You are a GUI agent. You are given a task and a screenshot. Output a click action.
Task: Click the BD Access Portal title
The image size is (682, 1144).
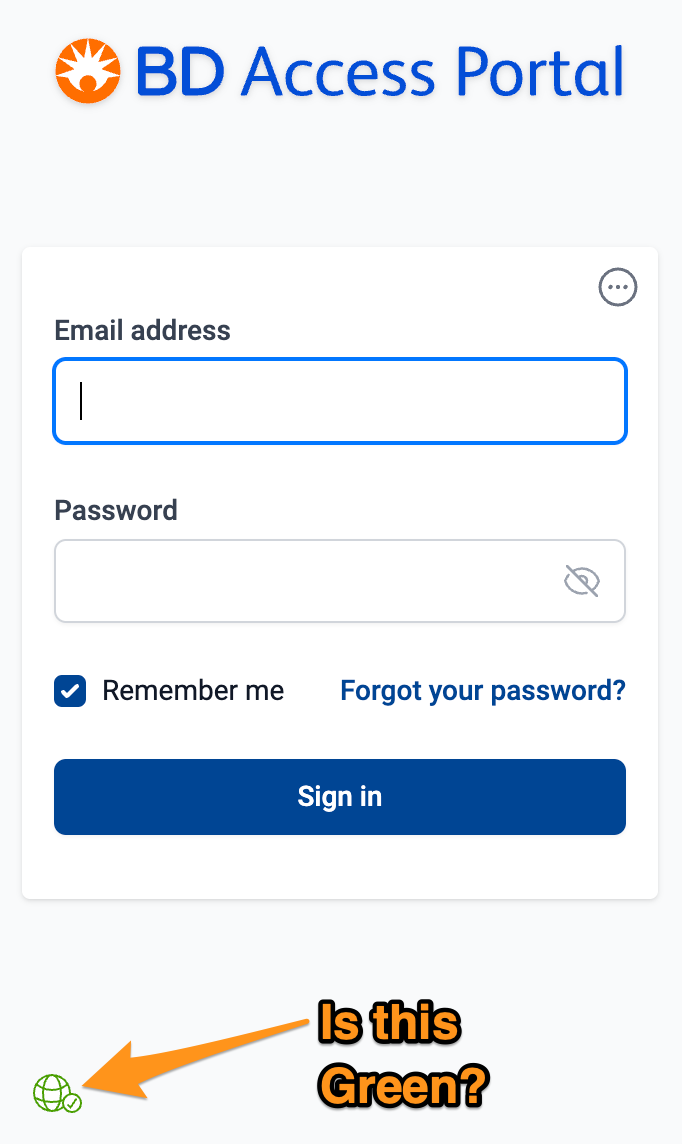(380, 72)
